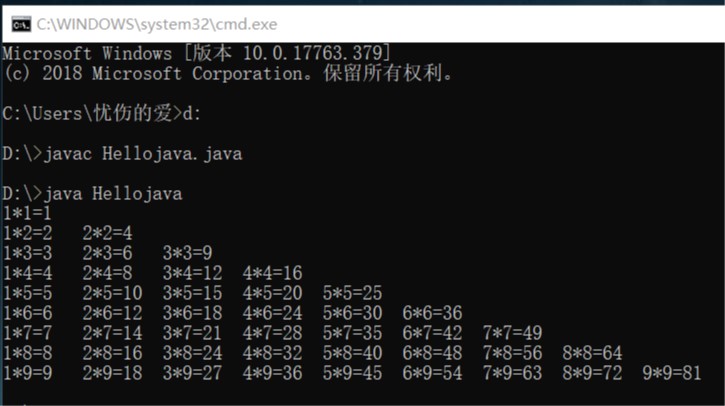Screen dimensions: 725x406
Task: Click the 5*5=25 output entry
Action: pos(352,293)
